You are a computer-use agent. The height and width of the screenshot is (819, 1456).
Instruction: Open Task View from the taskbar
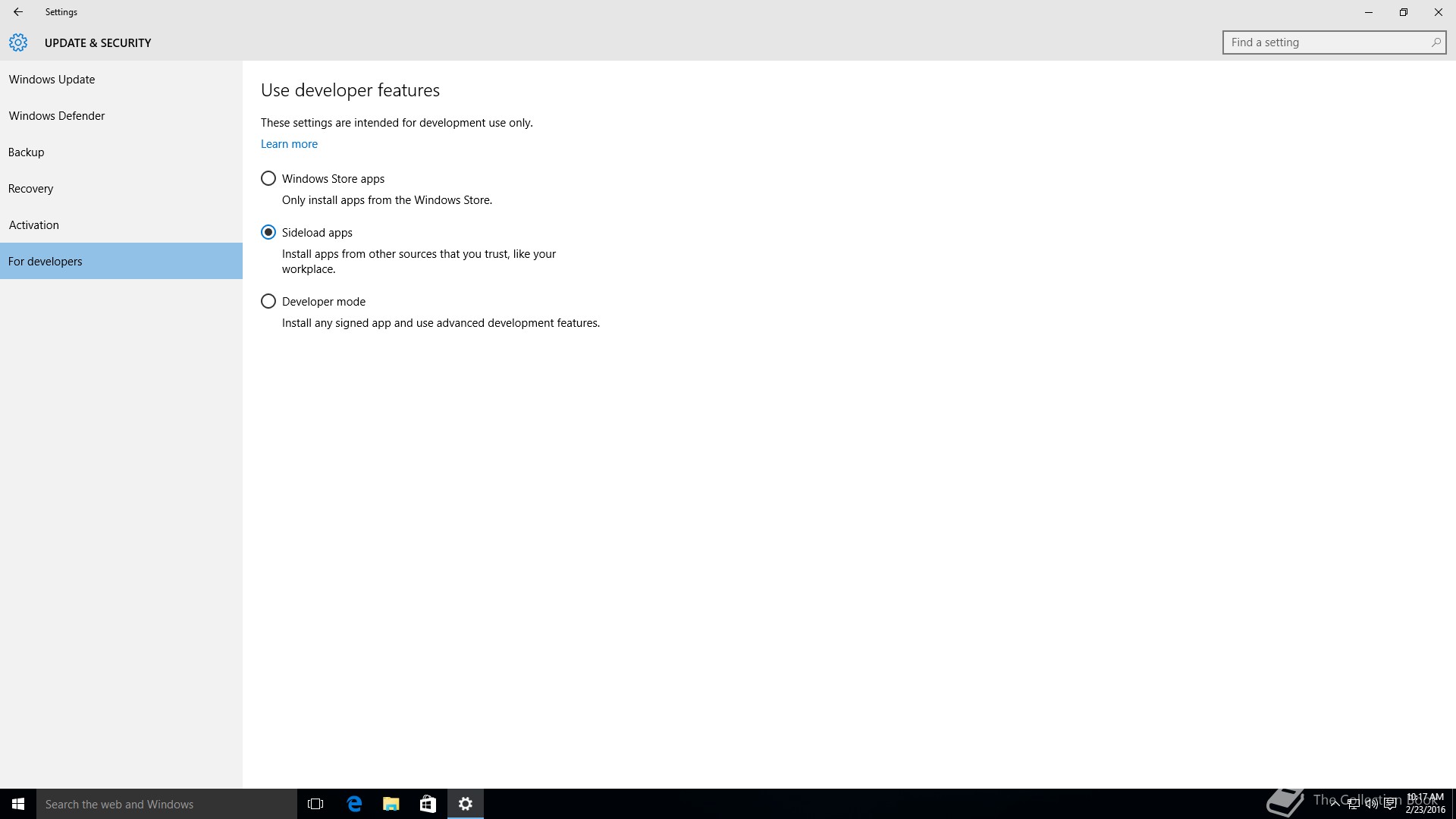point(315,804)
